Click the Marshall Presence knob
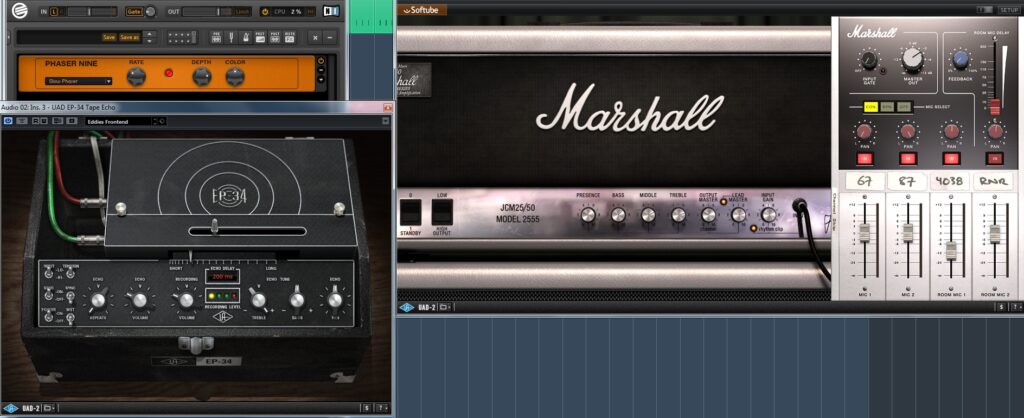This screenshot has height=418, width=1024. point(588,214)
